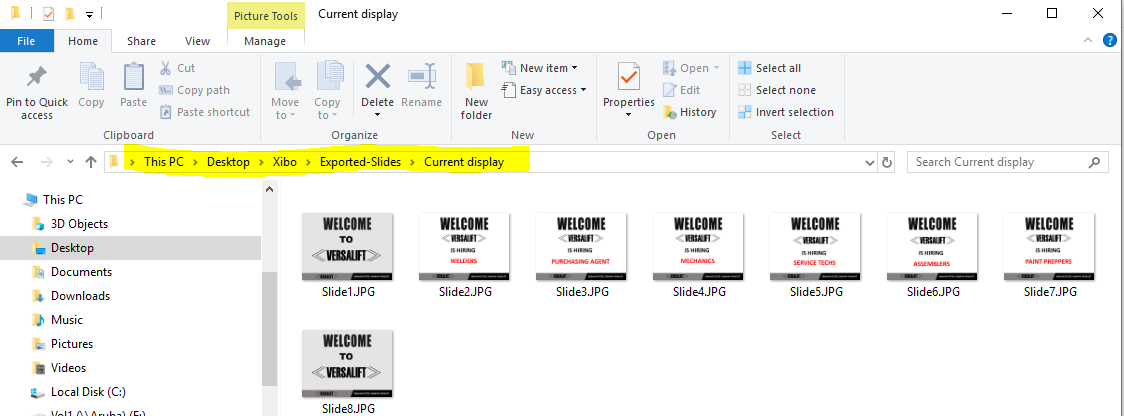
Task: Click Desktop in breadcrumb path
Action: pos(228,162)
